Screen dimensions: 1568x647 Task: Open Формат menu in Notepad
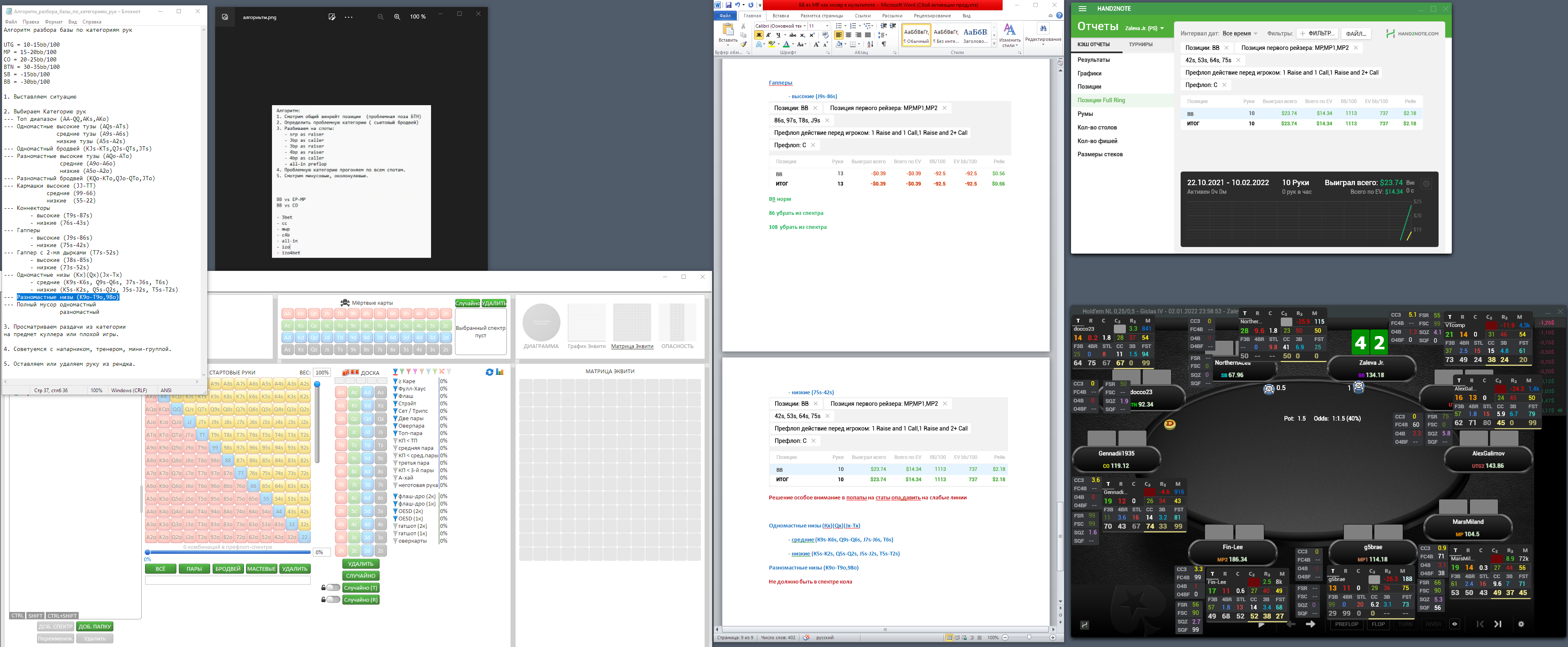click(x=54, y=22)
